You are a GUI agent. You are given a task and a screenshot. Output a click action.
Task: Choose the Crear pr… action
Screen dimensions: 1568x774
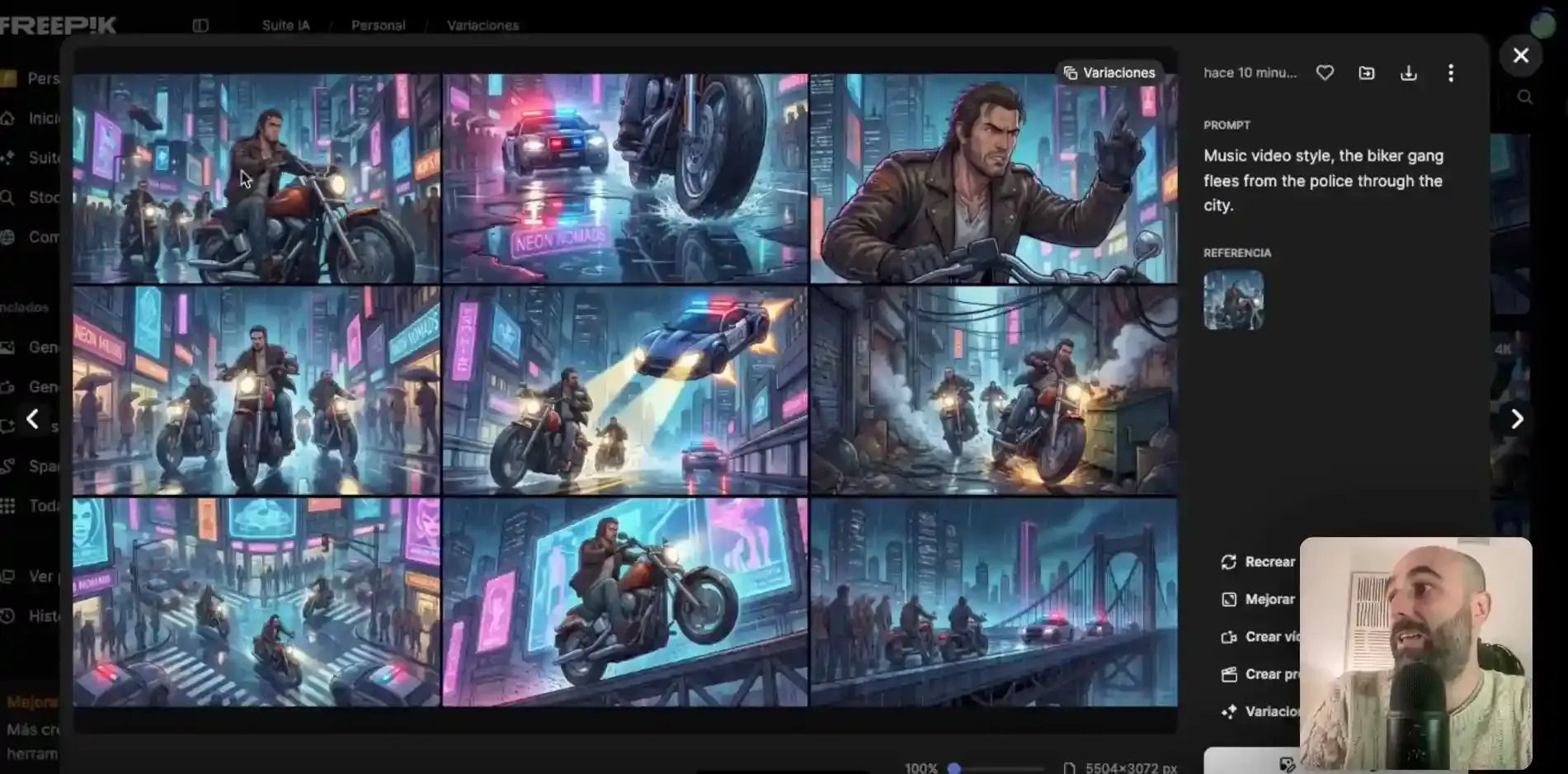tap(1260, 674)
